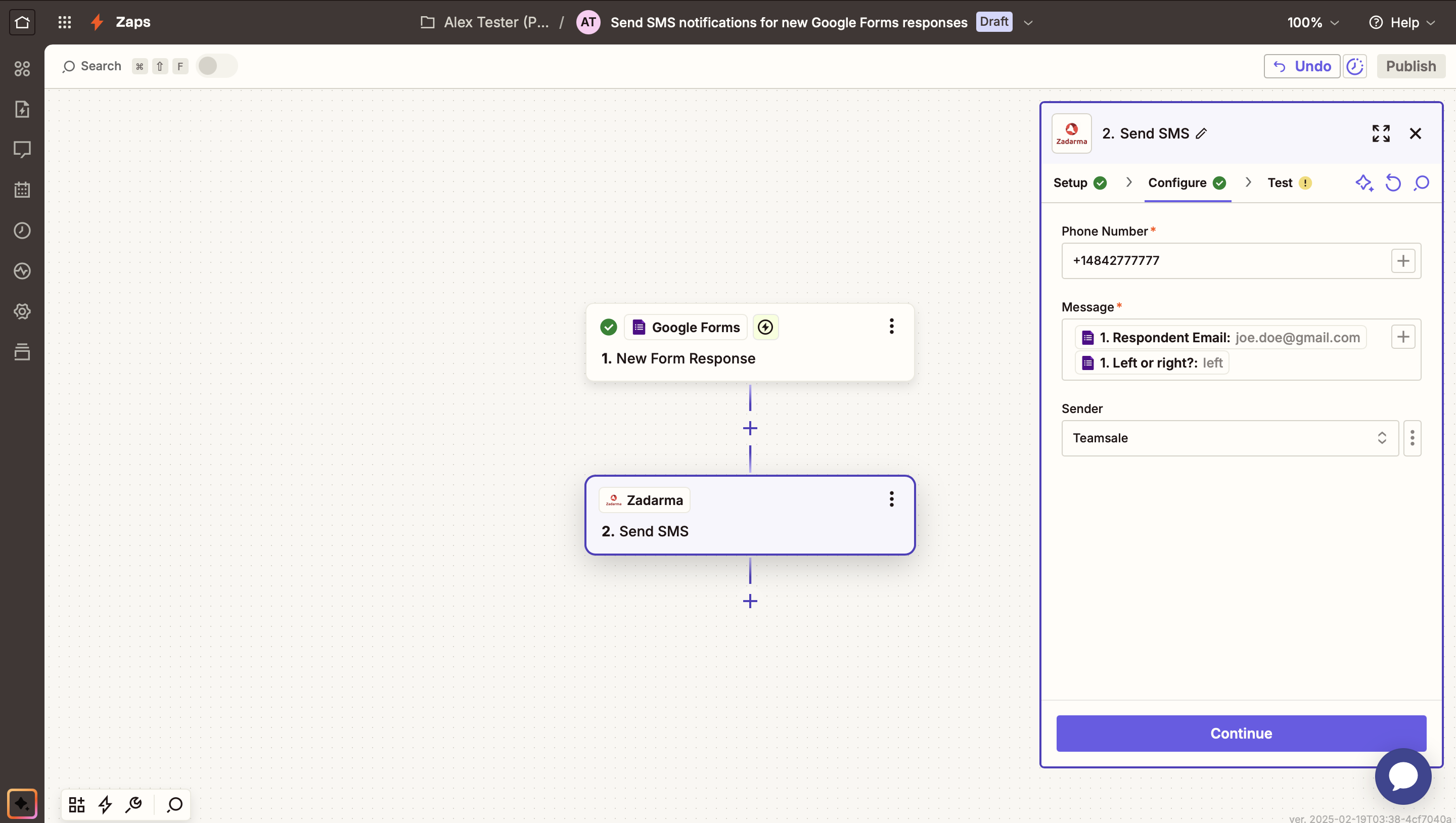Click the chat bubble support button

(1402, 776)
